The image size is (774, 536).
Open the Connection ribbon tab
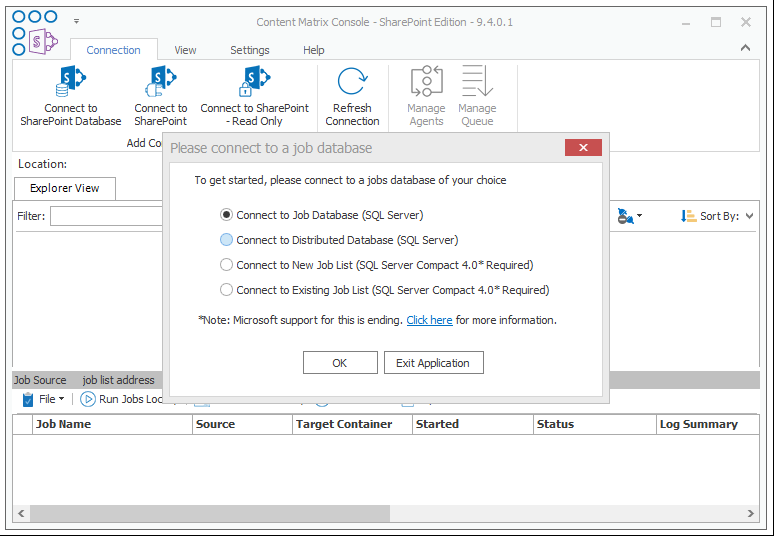[114, 50]
